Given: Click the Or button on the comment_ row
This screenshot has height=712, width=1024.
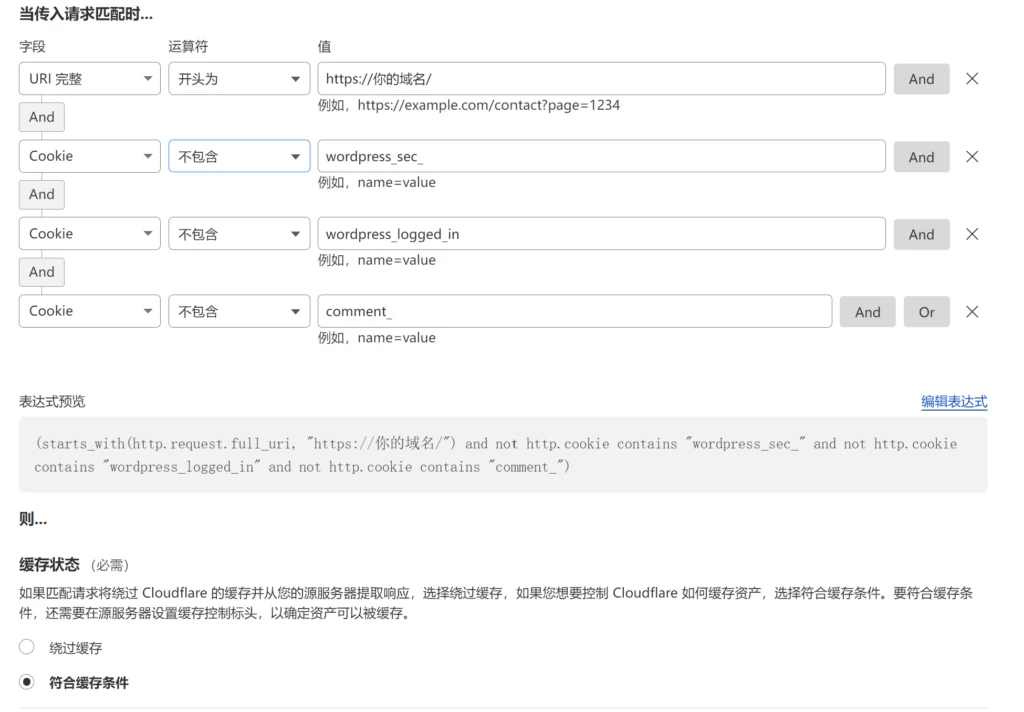Looking at the screenshot, I should click(926, 311).
